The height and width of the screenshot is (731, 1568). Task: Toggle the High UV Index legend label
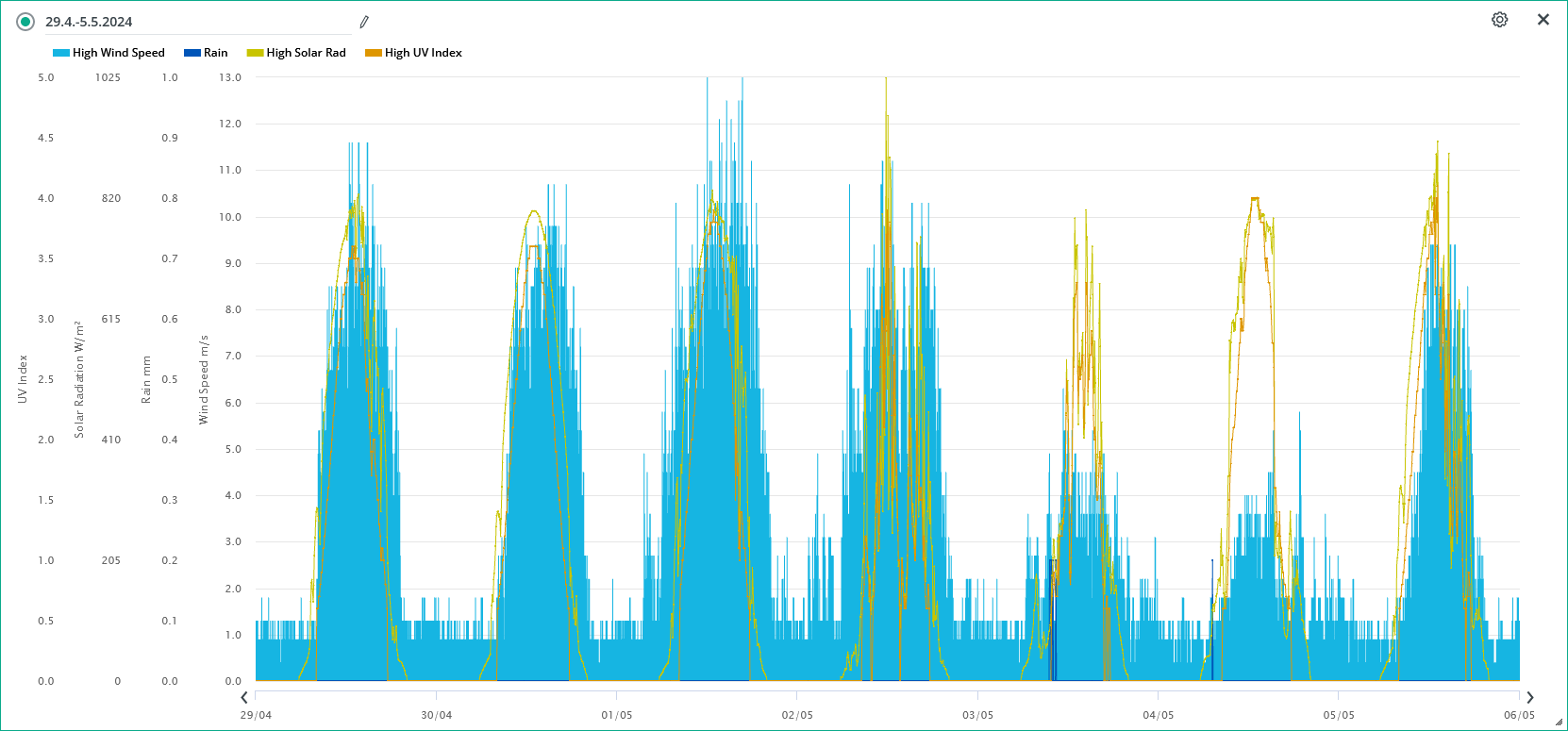pyautogui.click(x=423, y=53)
